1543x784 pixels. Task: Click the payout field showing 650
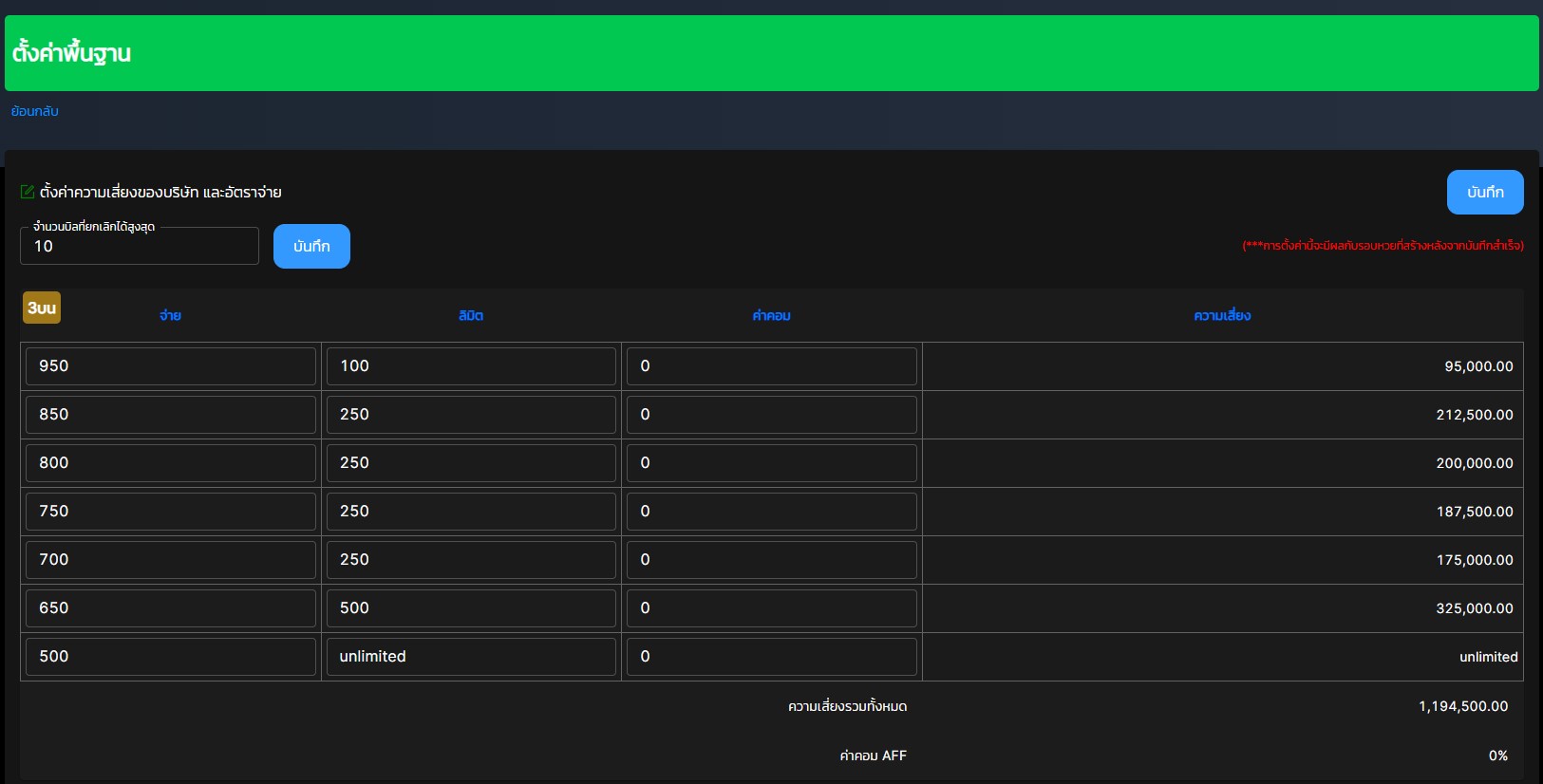(171, 608)
